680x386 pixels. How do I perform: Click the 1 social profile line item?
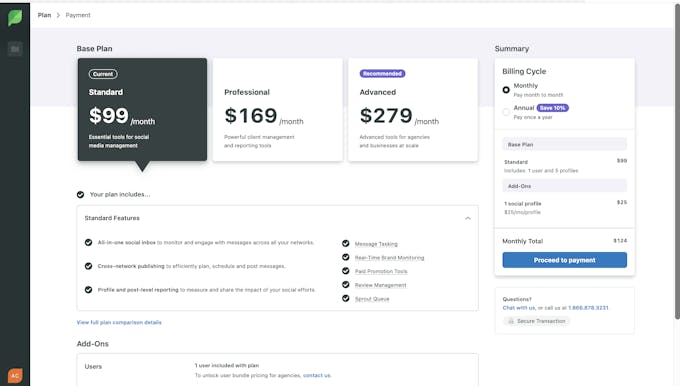coord(523,203)
